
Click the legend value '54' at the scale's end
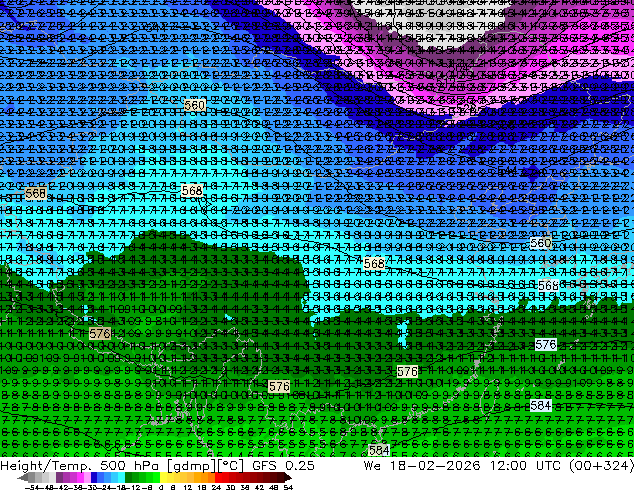click(x=287, y=487)
